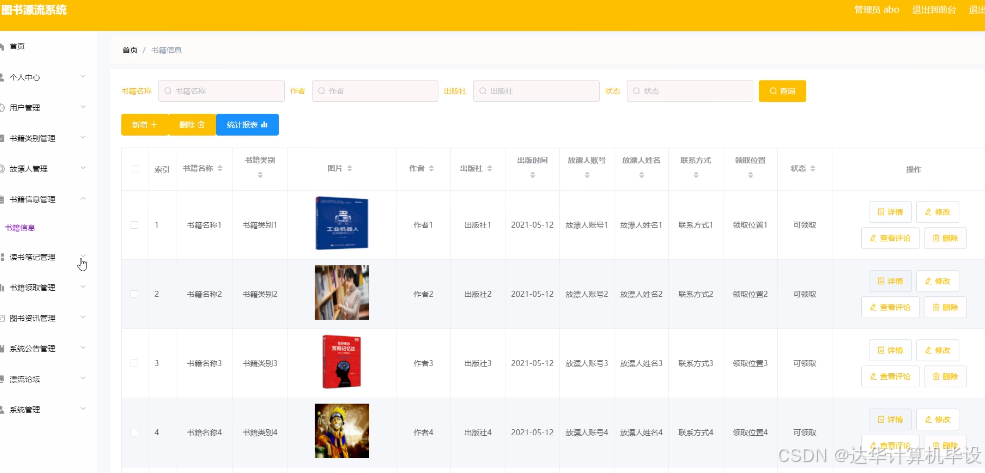Click 管理员 abo in top bar
Viewport: 985px width, 473px height.
877,9
